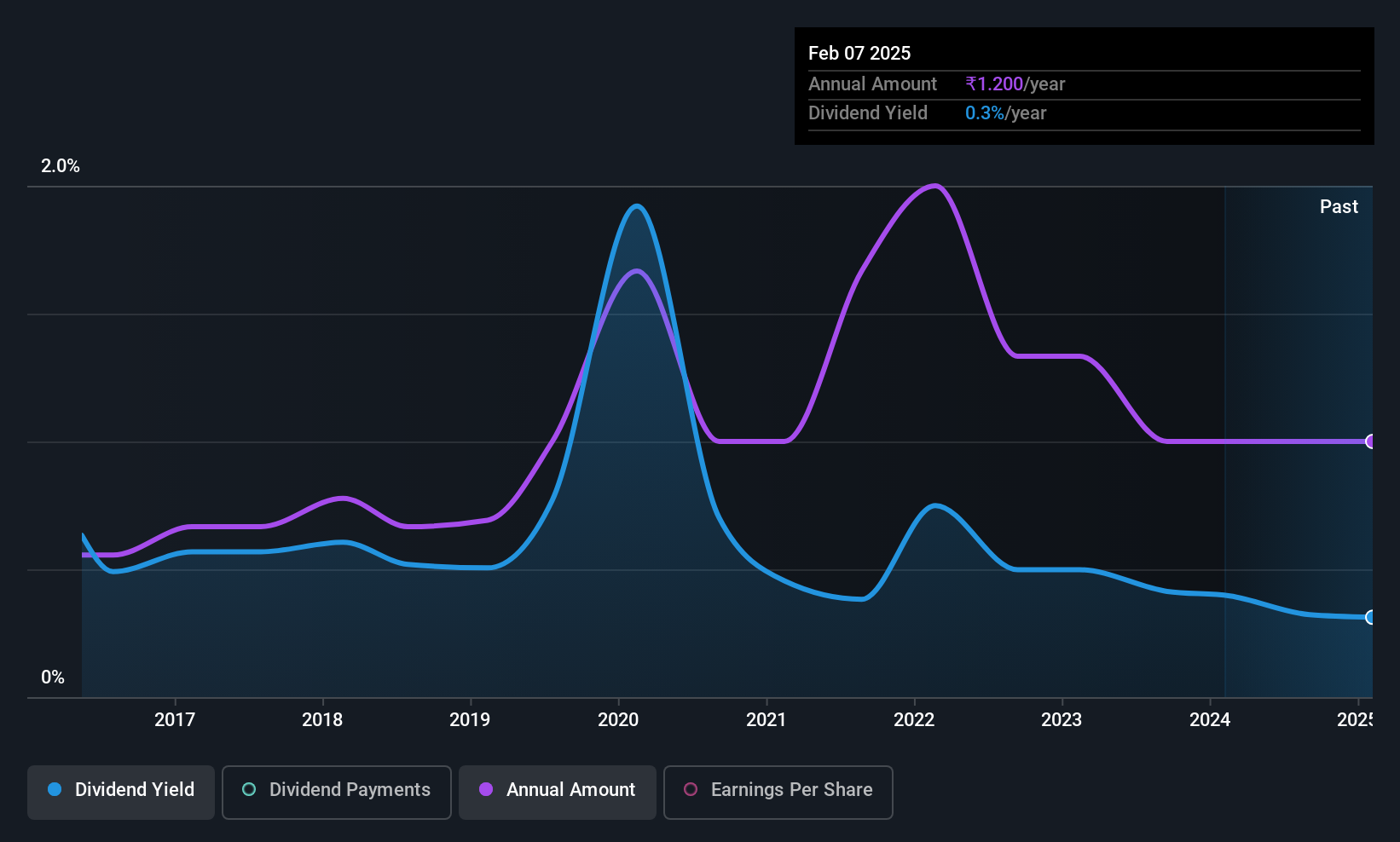Enable the Earnings Per Share series
Screen dimensions: 1400x842
pyautogui.click(x=778, y=793)
